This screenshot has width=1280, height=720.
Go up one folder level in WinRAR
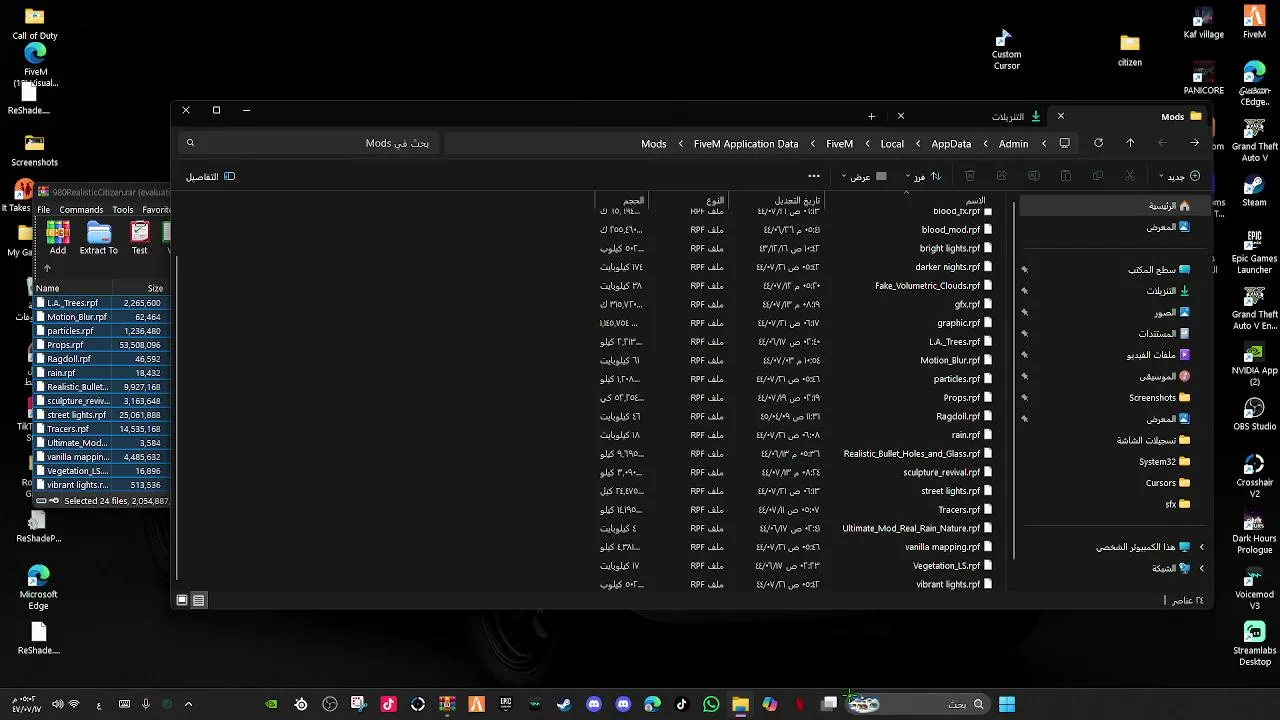46,268
